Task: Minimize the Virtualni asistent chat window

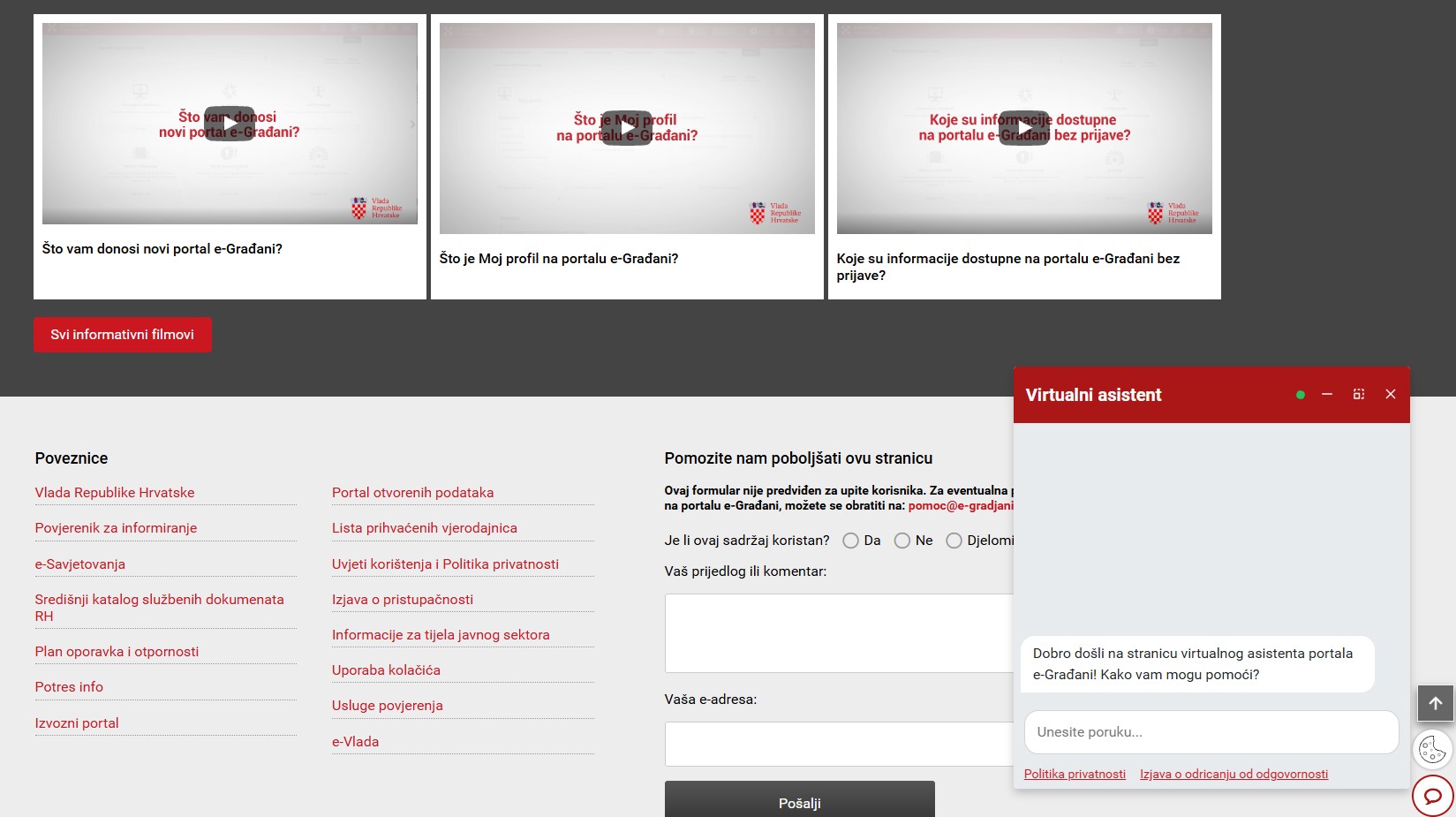Action: [x=1327, y=395]
